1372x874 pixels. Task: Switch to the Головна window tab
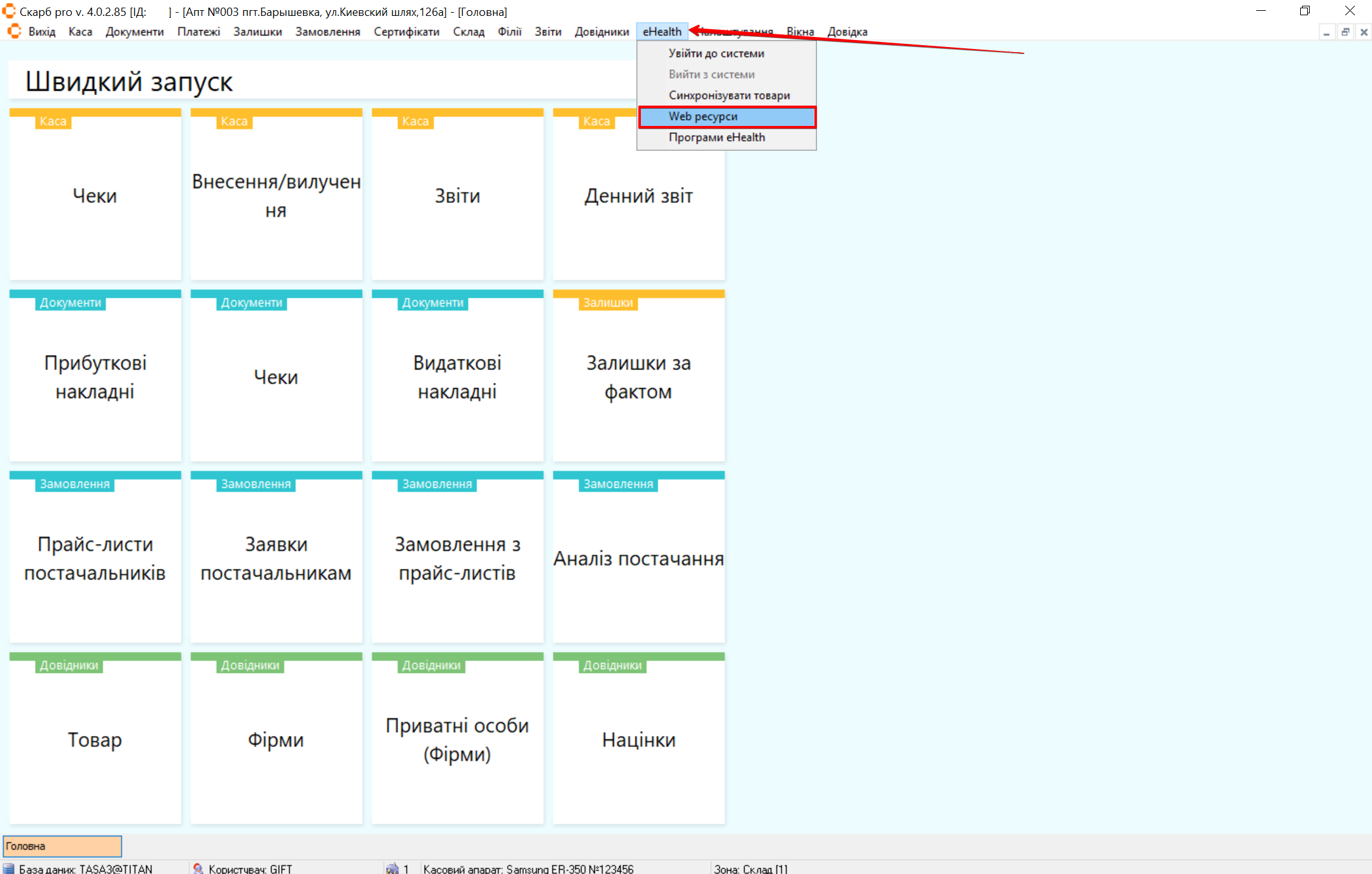62,846
